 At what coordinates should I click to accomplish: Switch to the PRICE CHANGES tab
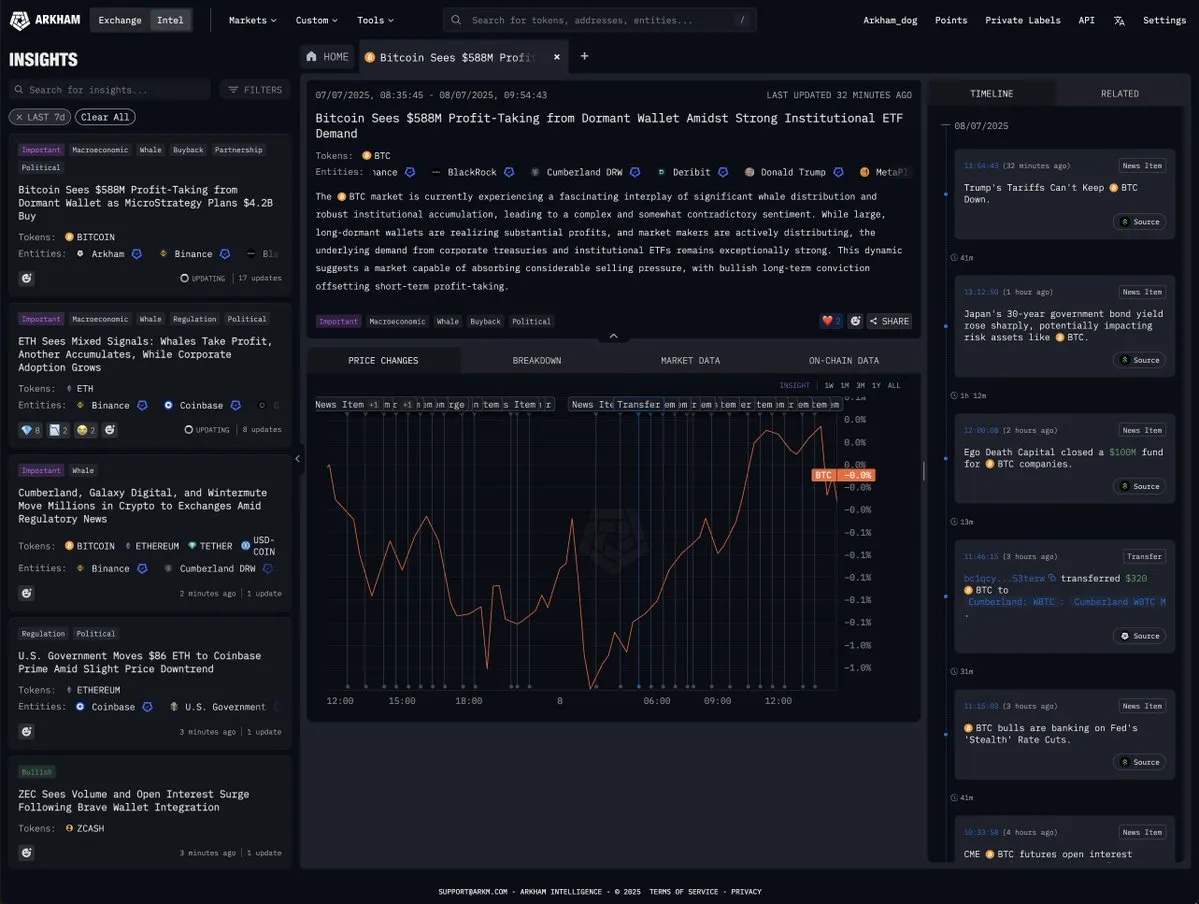[383, 360]
